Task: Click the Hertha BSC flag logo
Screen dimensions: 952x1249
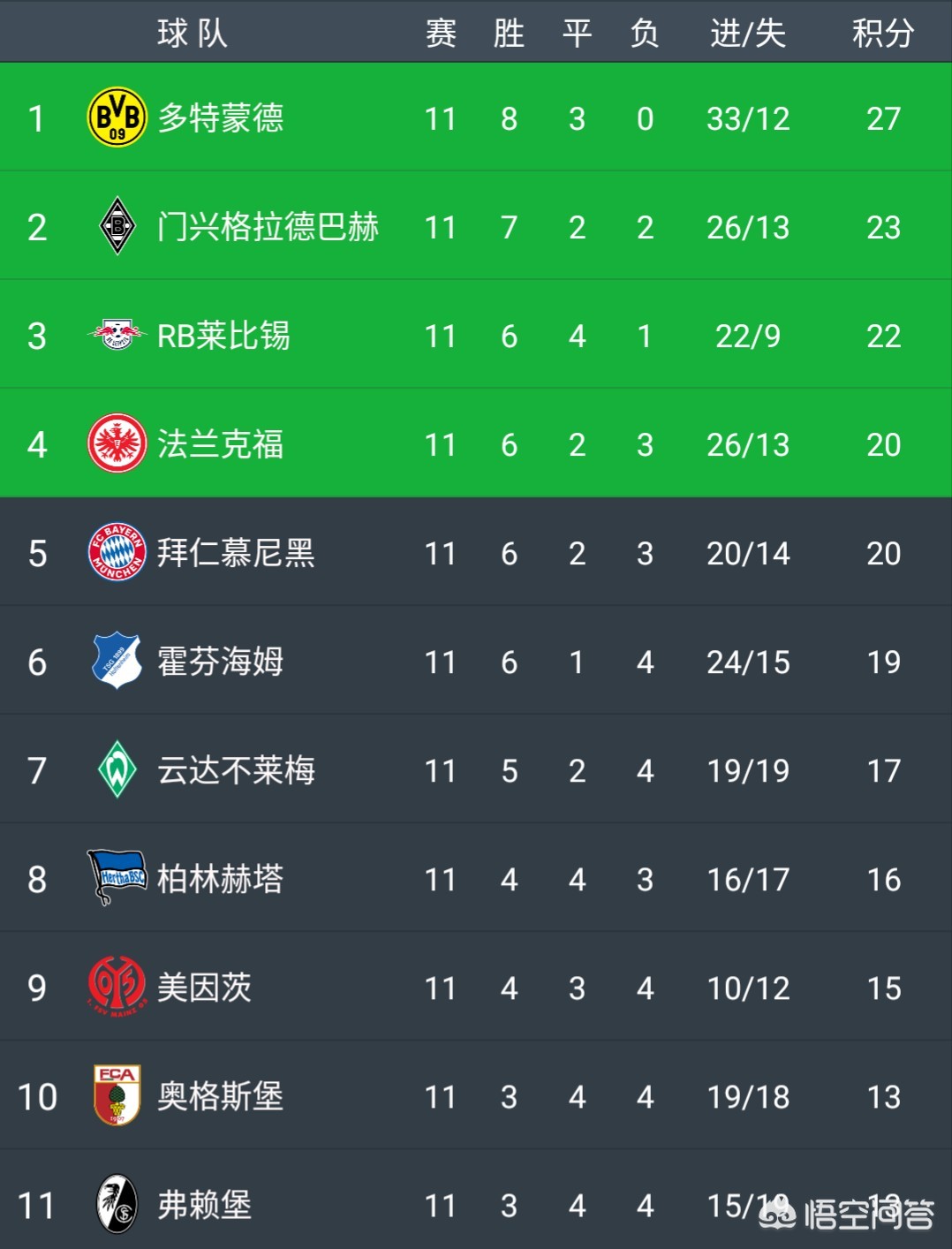Action: click(117, 877)
